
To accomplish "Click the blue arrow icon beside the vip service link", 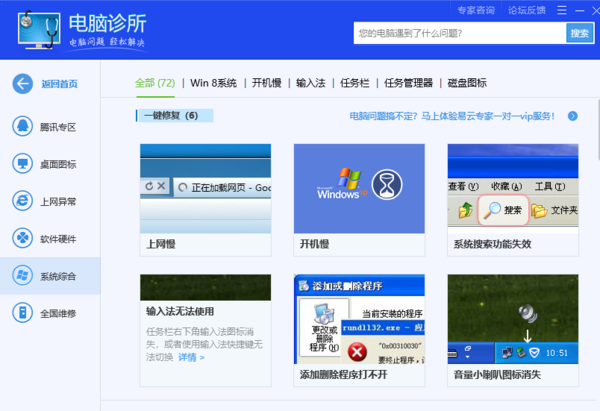I will click(x=573, y=116).
